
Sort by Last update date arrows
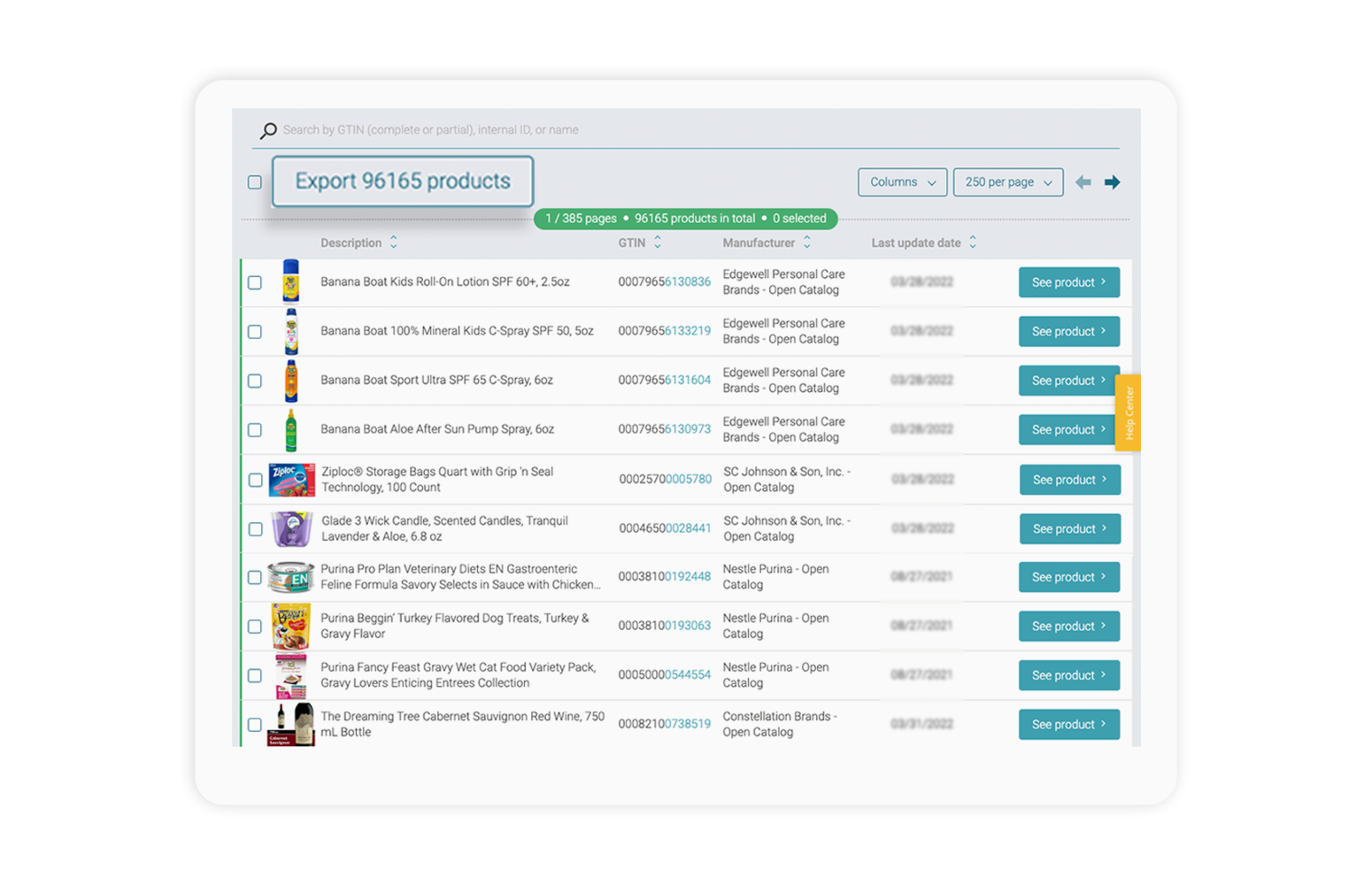(x=973, y=242)
